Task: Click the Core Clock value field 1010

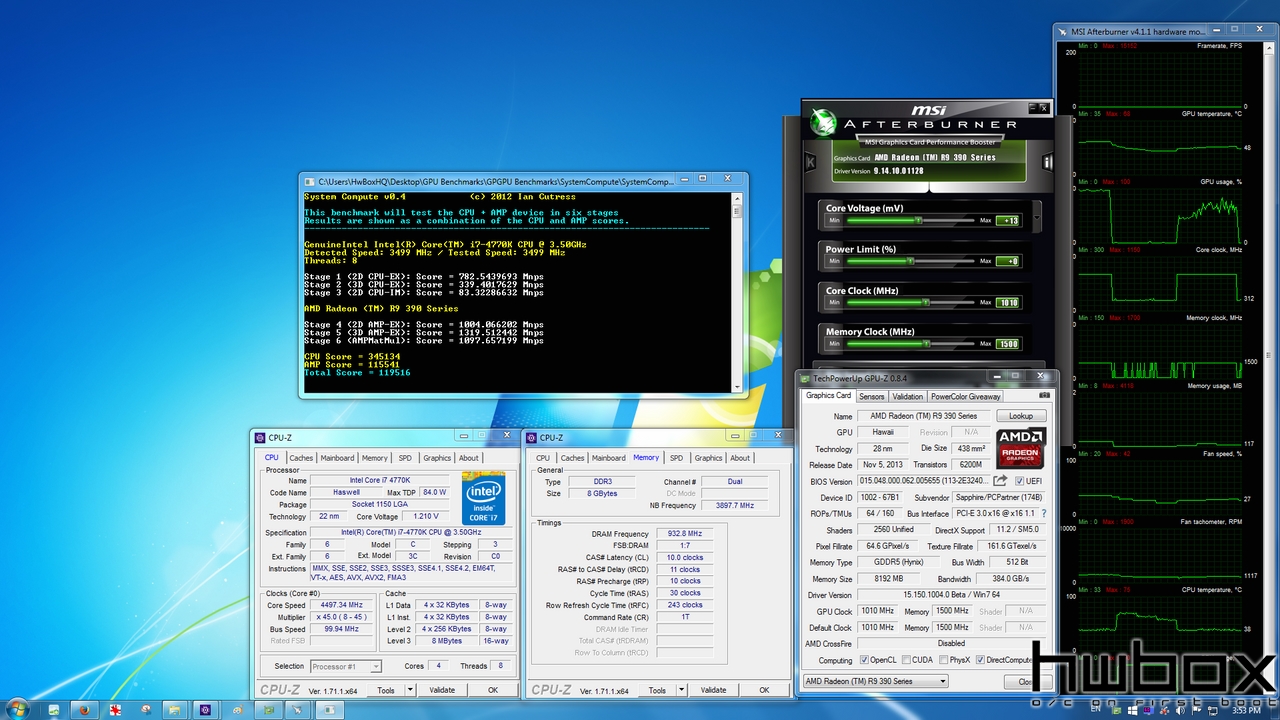Action: coord(1007,302)
